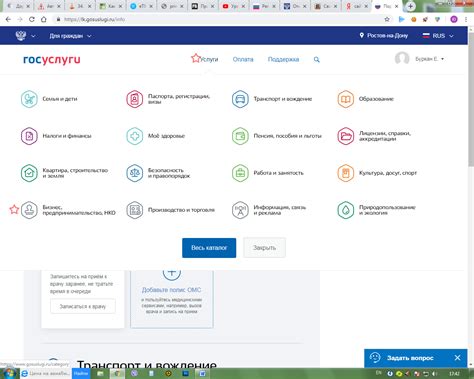Open the Chrome three-dot menu

(x=466, y=19)
